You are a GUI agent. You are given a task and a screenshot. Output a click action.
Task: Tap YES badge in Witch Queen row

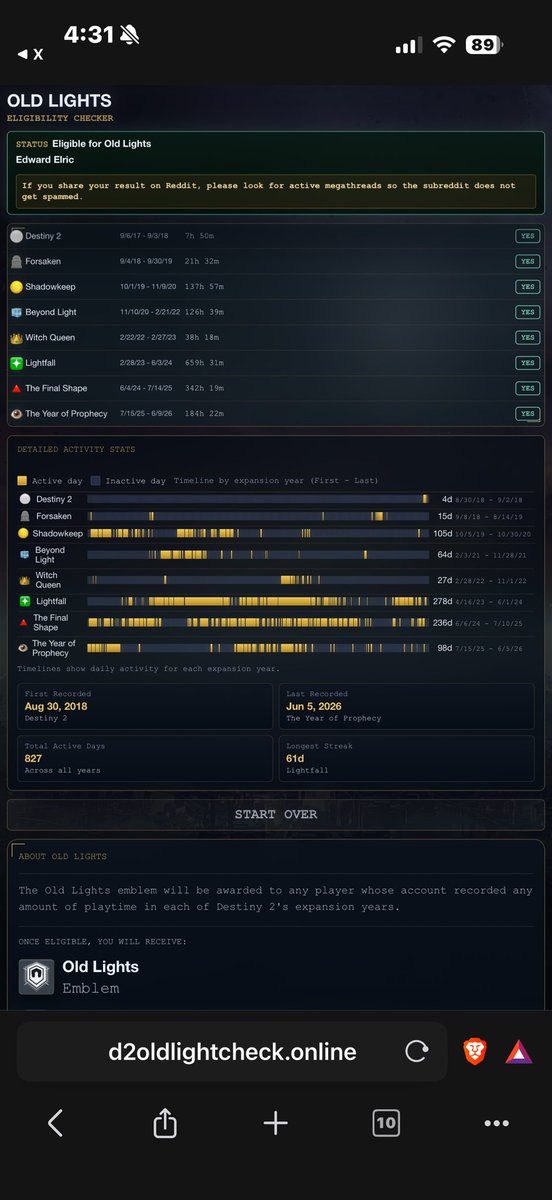point(527,338)
